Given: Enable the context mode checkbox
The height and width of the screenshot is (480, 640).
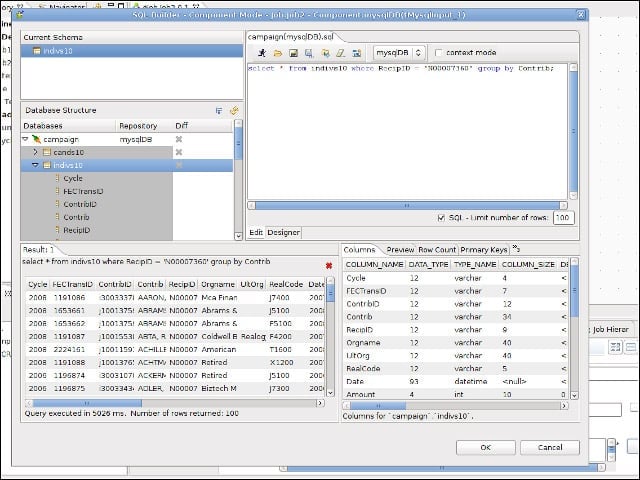Looking at the screenshot, I should pyautogui.click(x=439, y=53).
